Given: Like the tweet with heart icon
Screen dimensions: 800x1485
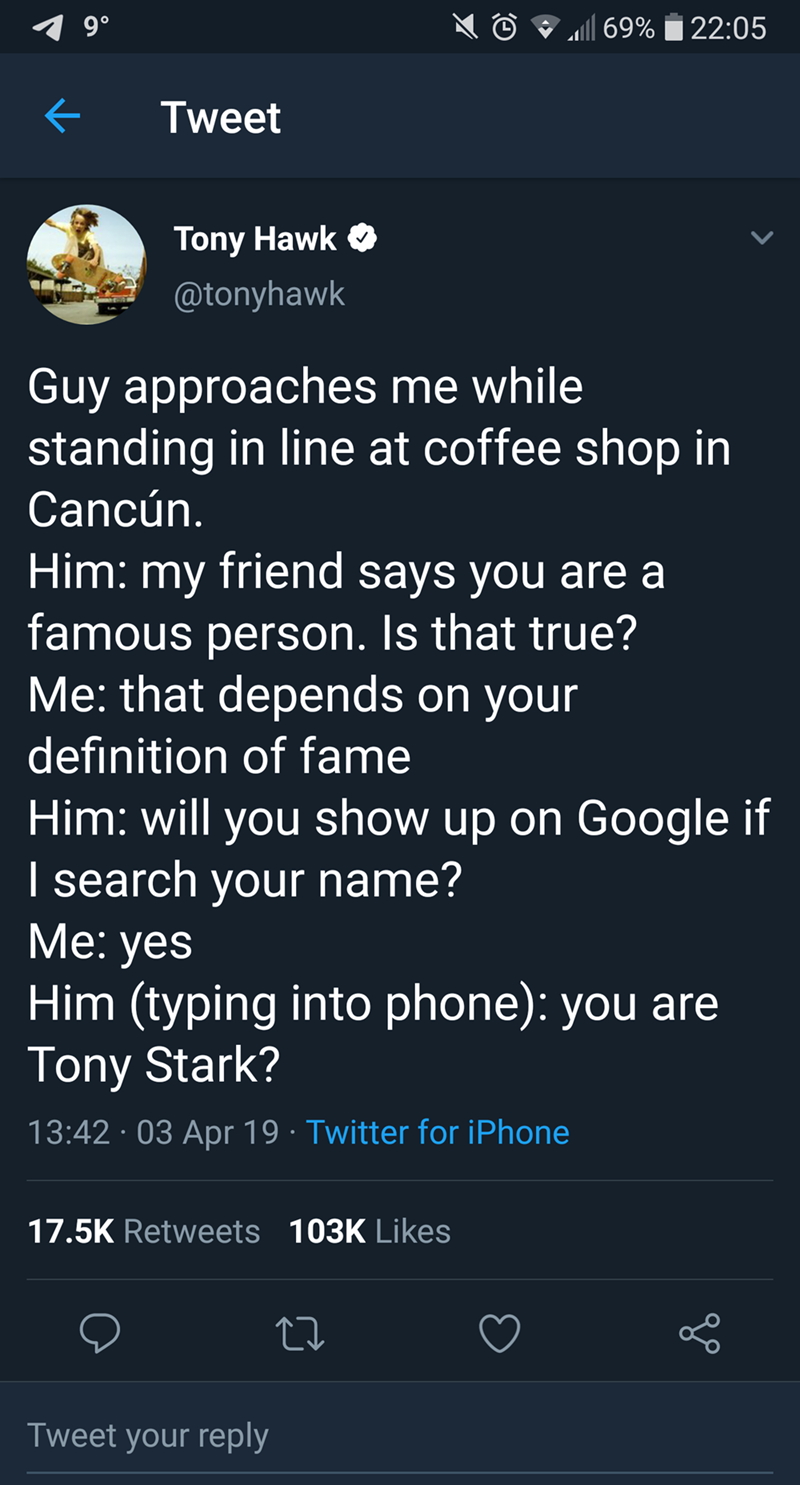Looking at the screenshot, I should tap(500, 1332).
